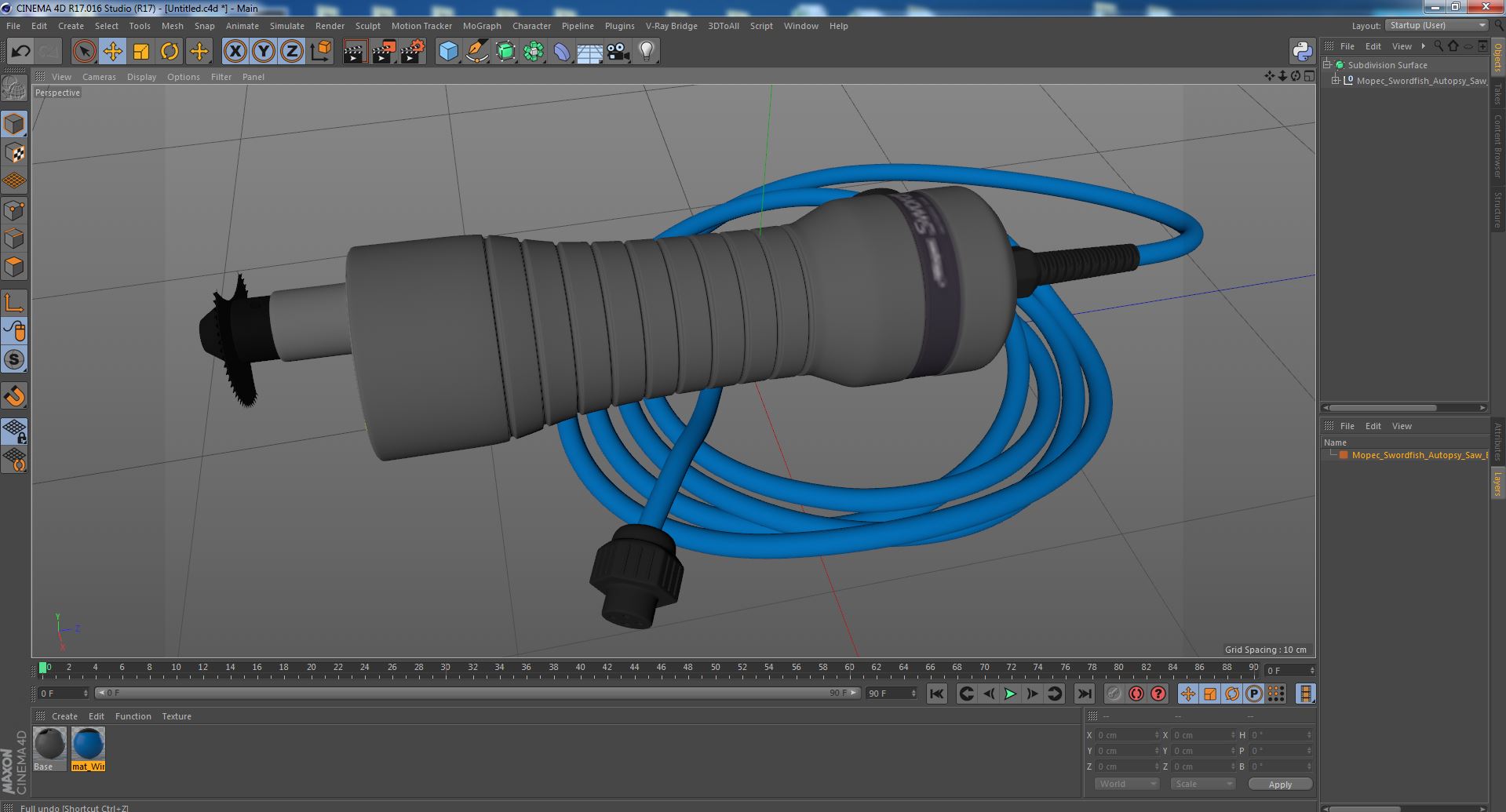Activate the Move tool
Image resolution: width=1506 pixels, height=812 pixels.
tap(113, 52)
